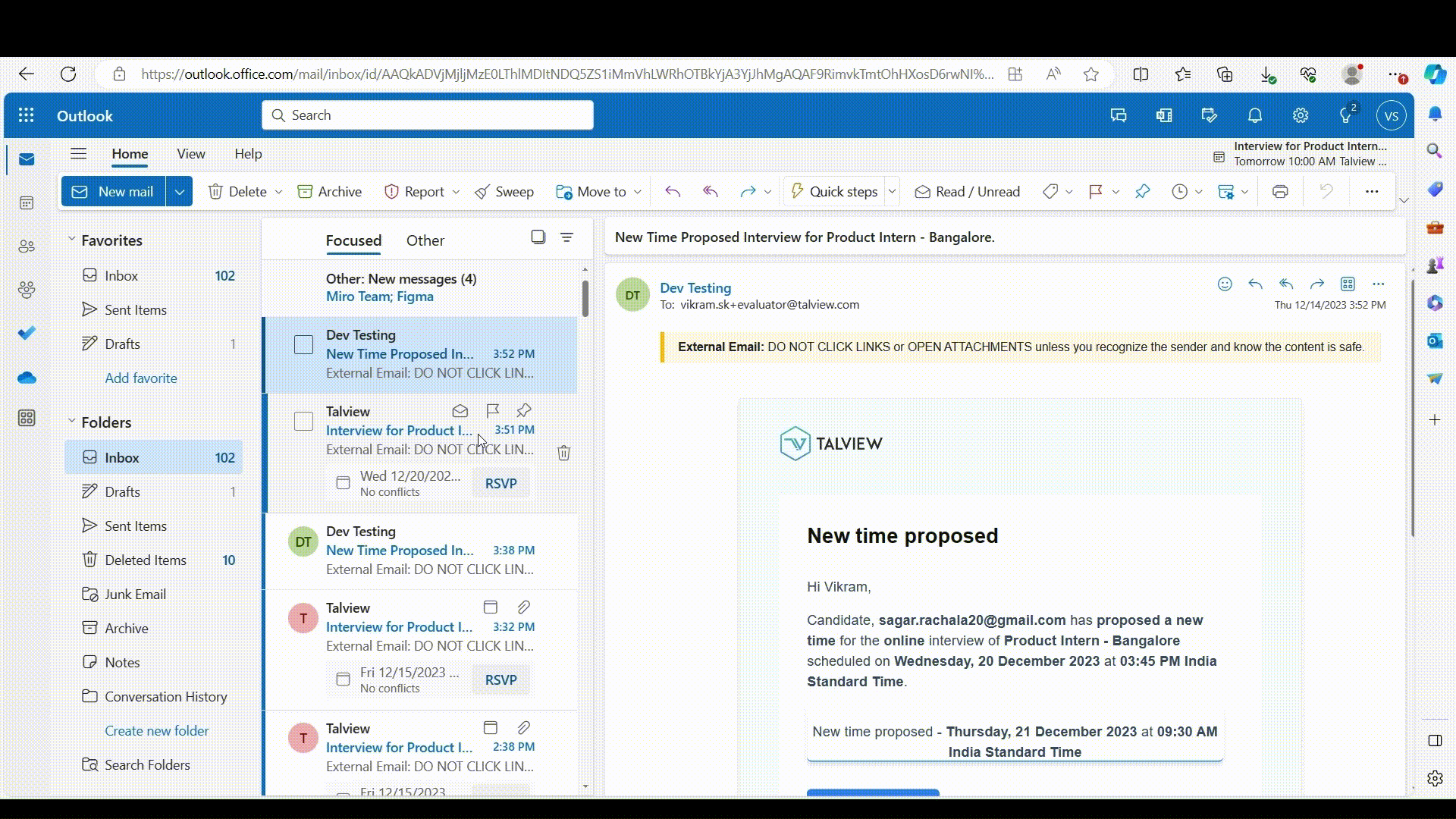Screen dimensions: 1456x819
Task: Open more actions ellipsis in reading pane
Action: (1379, 284)
